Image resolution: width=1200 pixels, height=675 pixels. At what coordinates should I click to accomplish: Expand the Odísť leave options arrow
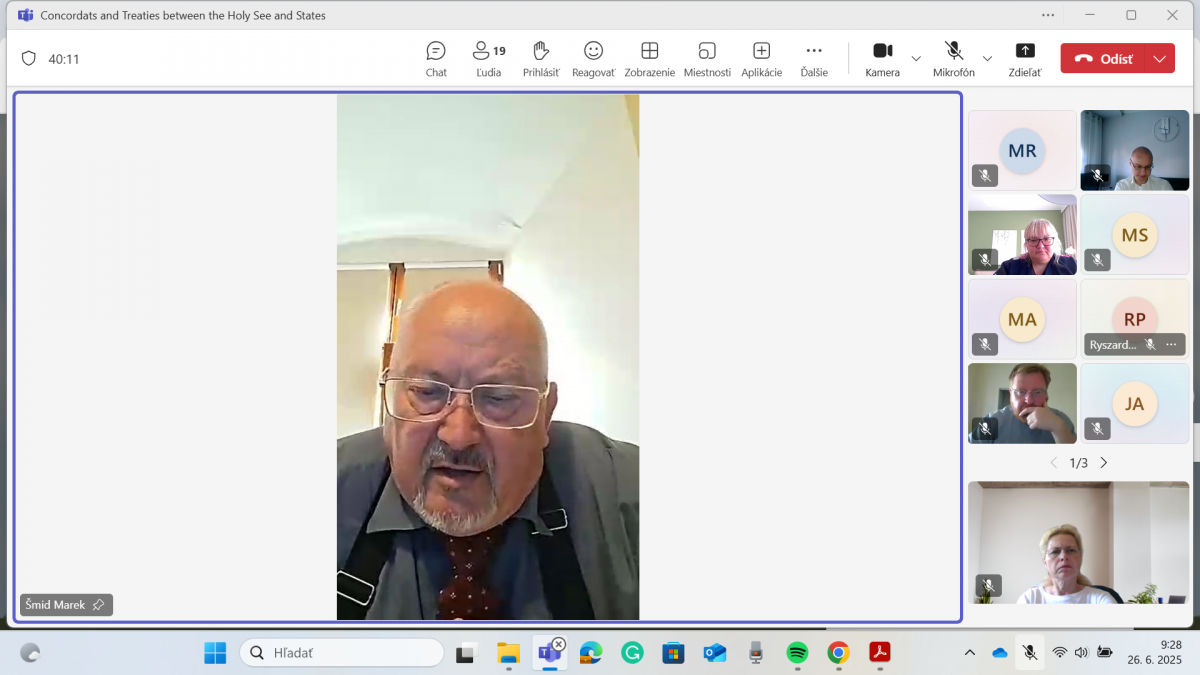click(1160, 59)
